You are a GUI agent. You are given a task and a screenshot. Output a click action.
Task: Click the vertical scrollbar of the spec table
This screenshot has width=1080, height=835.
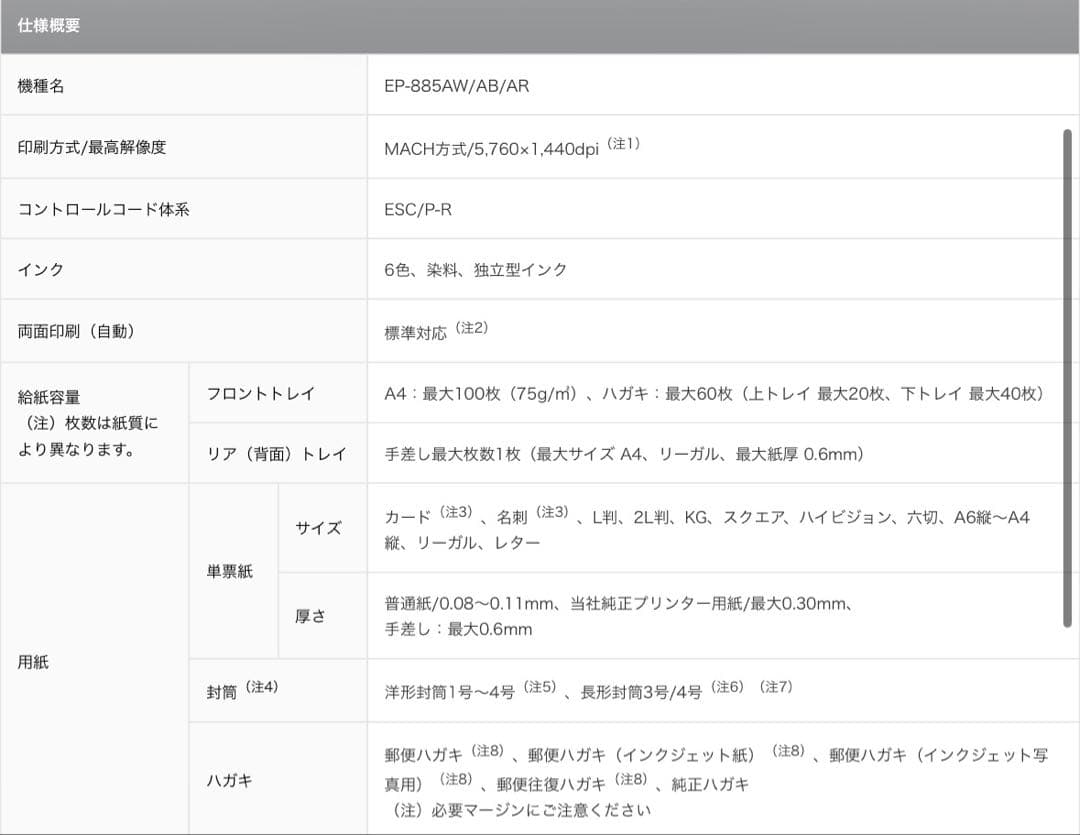[1067, 378]
